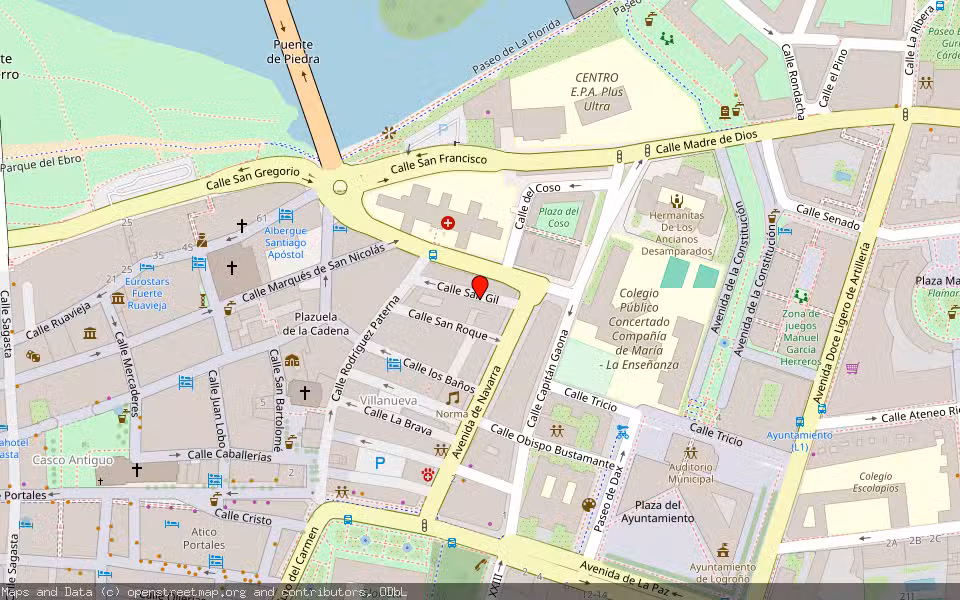Click the veterinary paw icon below Calle La Brava
Image resolution: width=960 pixels, height=600 pixels.
pyautogui.click(x=427, y=475)
